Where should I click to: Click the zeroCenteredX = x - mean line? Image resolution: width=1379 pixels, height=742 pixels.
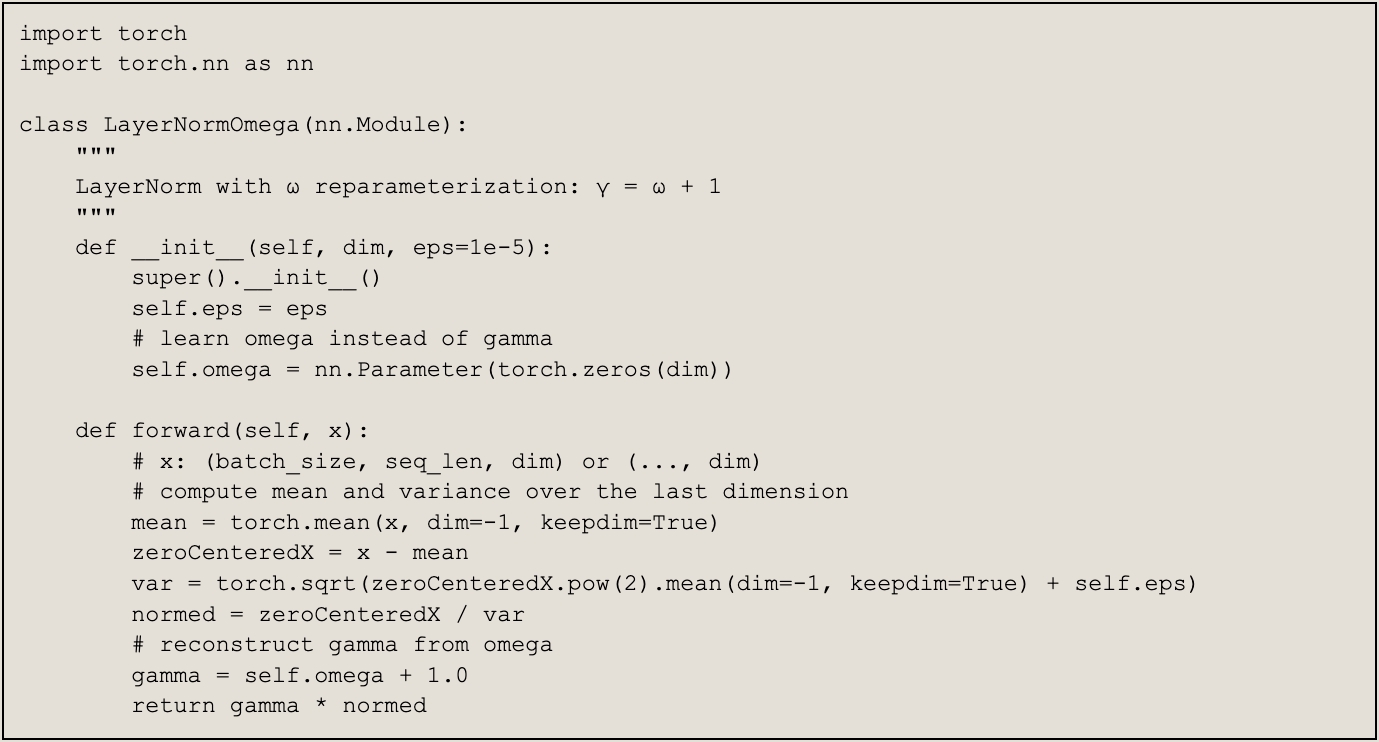coord(300,553)
